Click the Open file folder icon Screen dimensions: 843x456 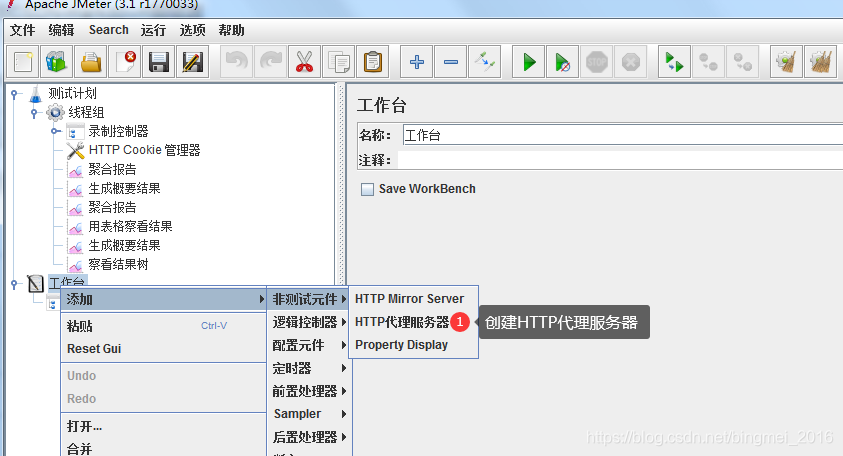[x=91, y=62]
